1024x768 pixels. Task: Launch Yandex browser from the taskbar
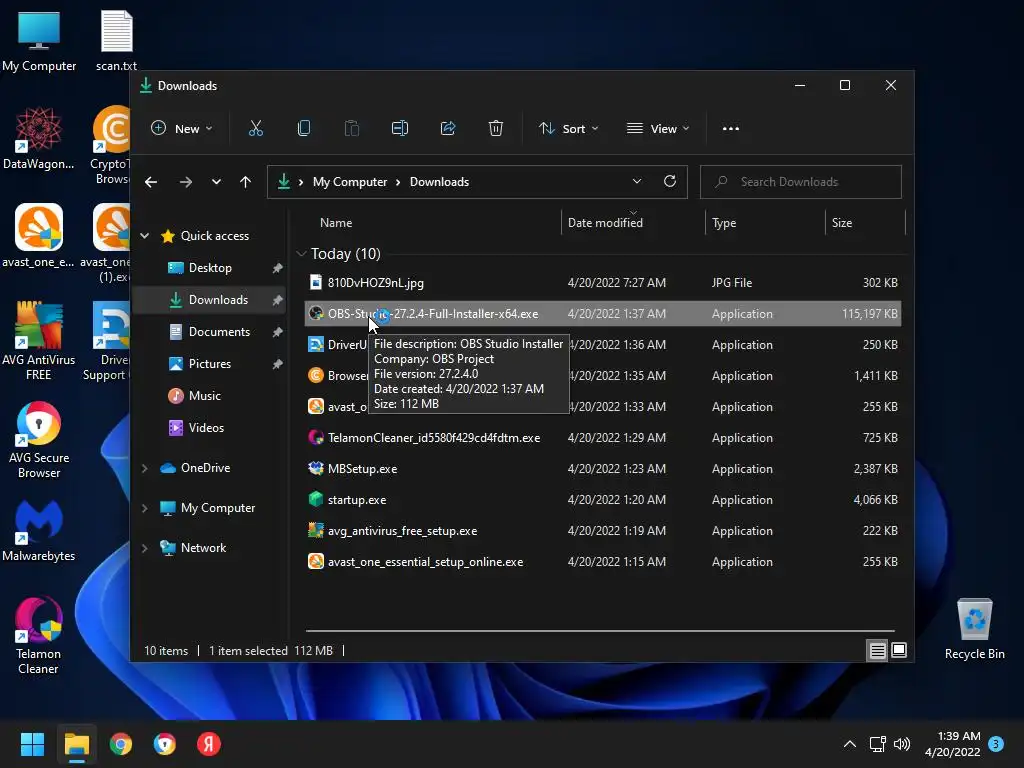tap(209, 744)
